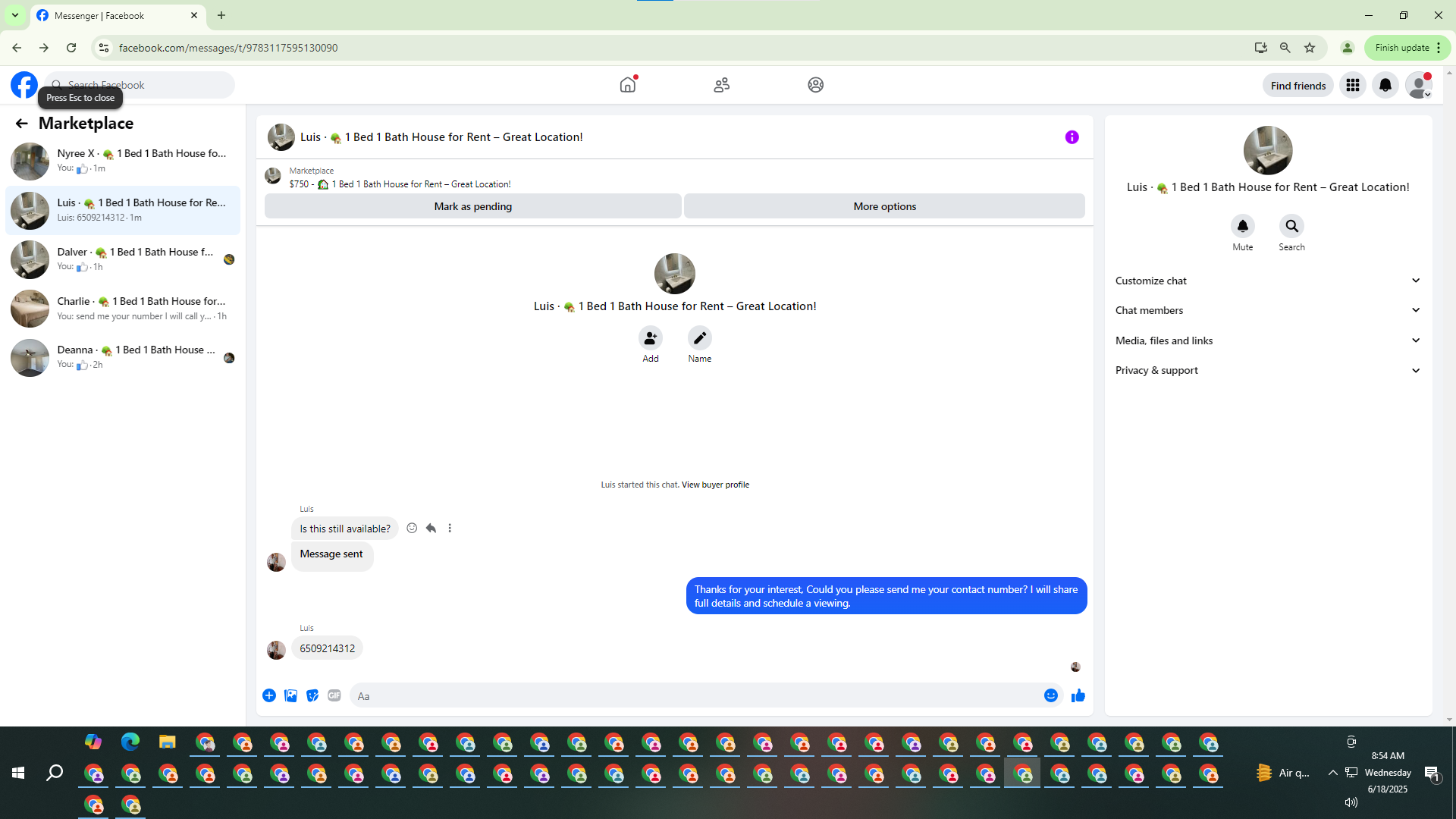Open a new browser tab
Screen dimensions: 1456x819
pos(221,15)
